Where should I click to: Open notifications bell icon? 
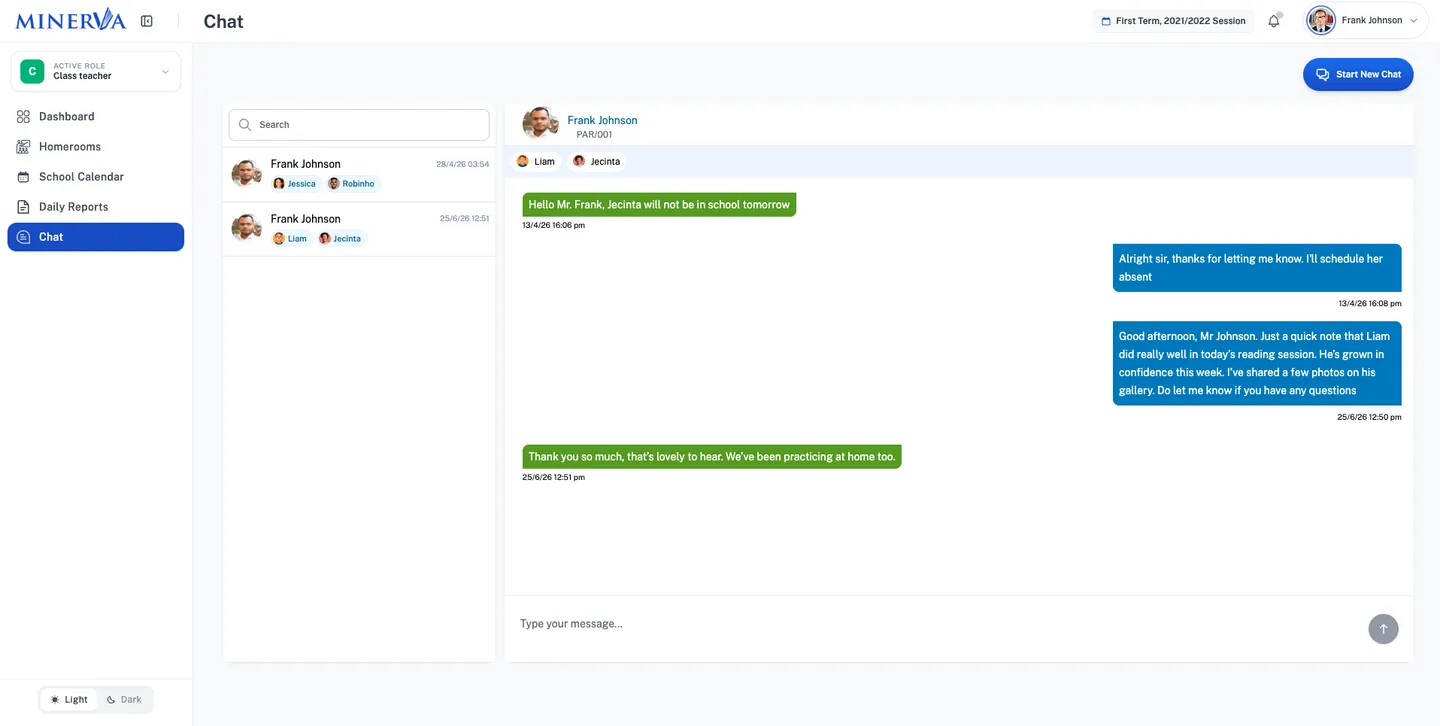(1274, 21)
